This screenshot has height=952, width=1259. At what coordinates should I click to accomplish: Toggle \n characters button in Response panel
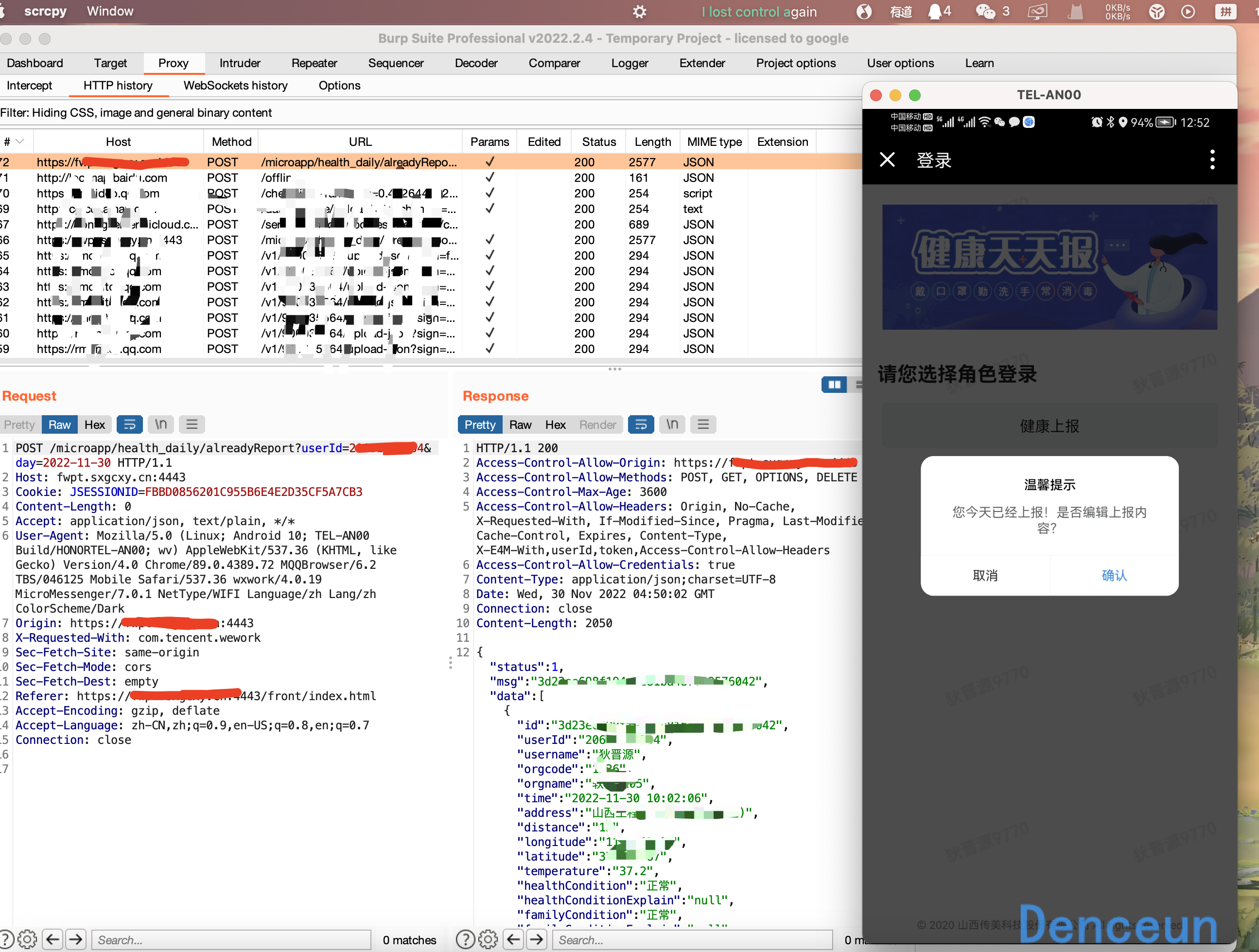(x=672, y=424)
